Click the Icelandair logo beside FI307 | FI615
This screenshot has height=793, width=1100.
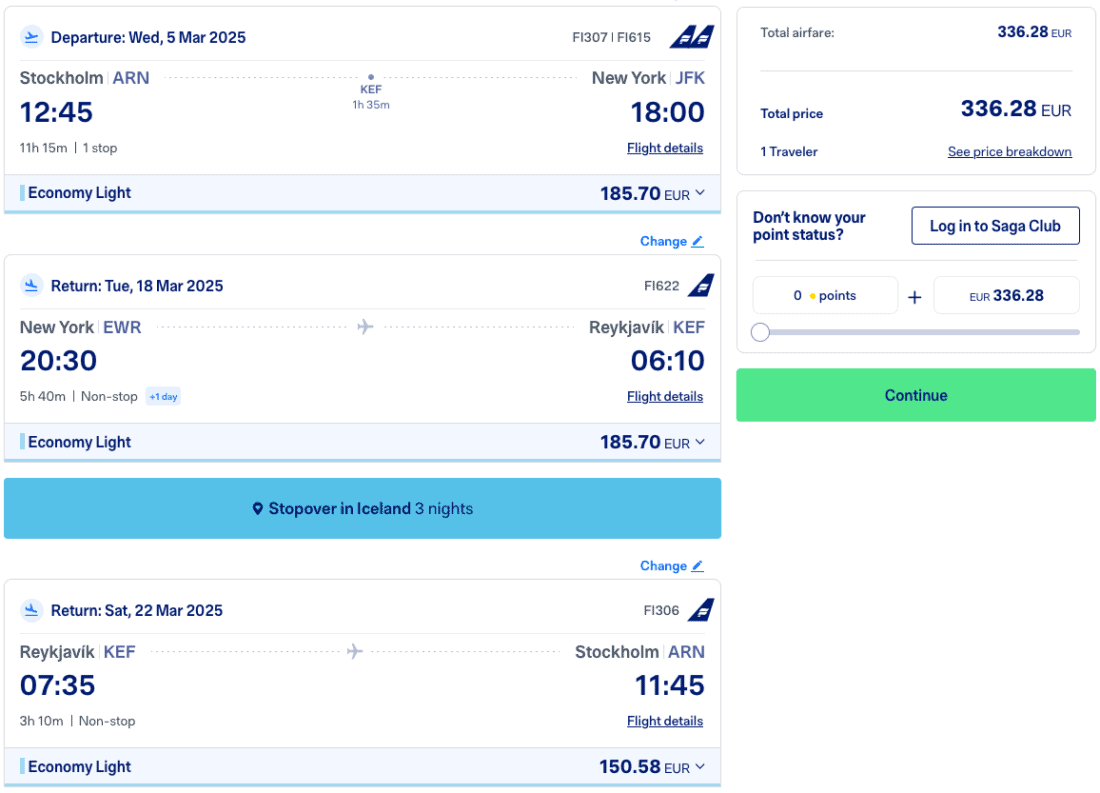tap(692, 37)
